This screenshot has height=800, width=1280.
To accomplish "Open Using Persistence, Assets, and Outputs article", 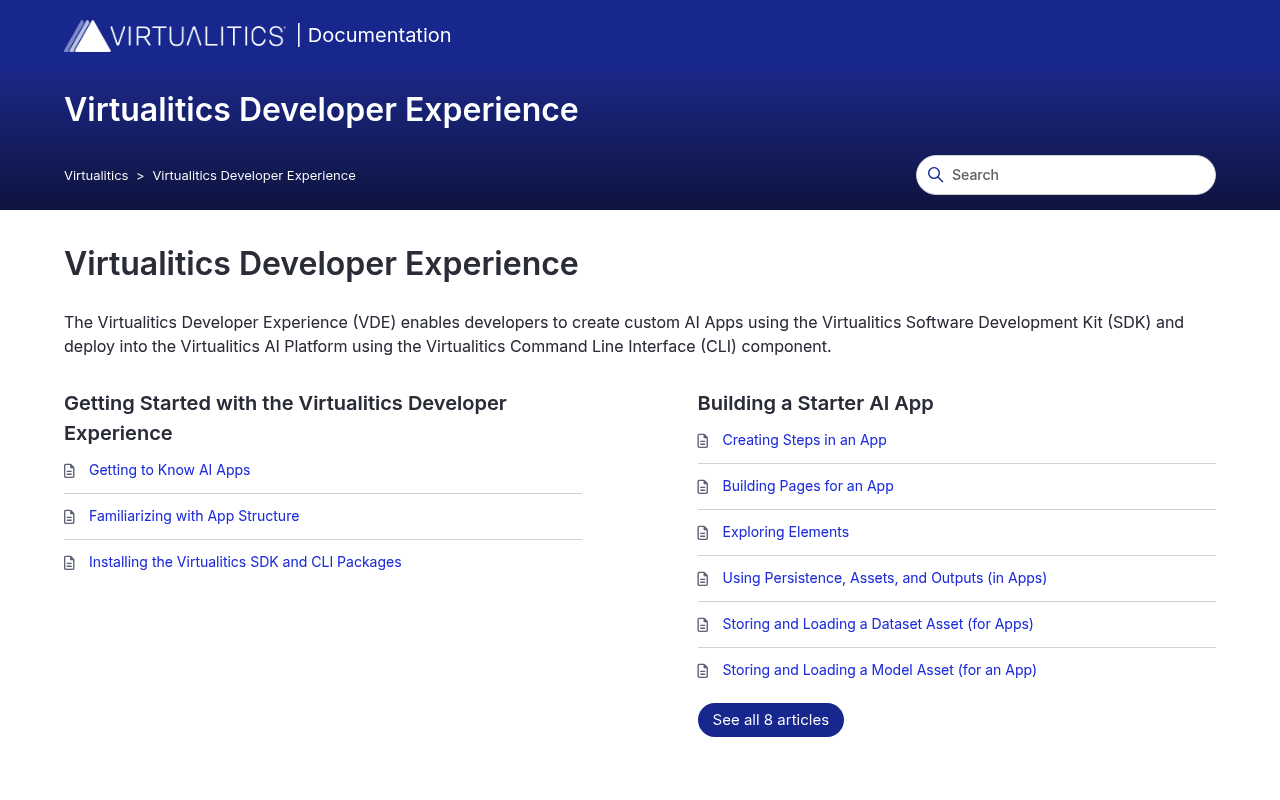I will (885, 578).
